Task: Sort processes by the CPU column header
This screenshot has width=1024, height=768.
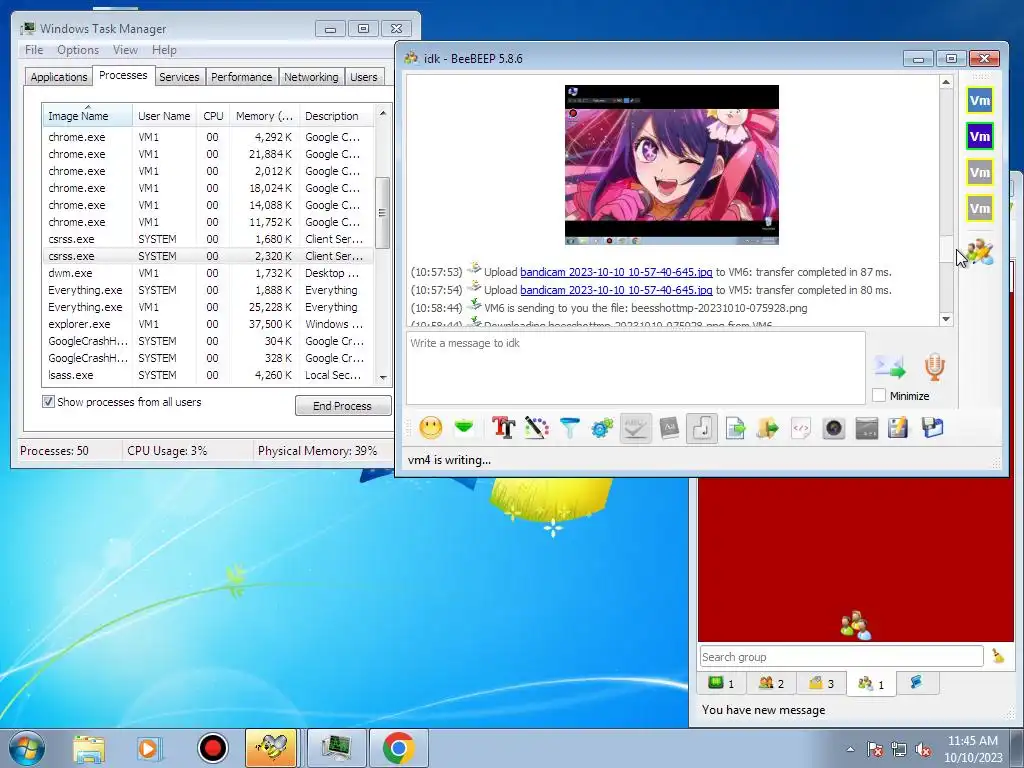Action: tap(213, 116)
